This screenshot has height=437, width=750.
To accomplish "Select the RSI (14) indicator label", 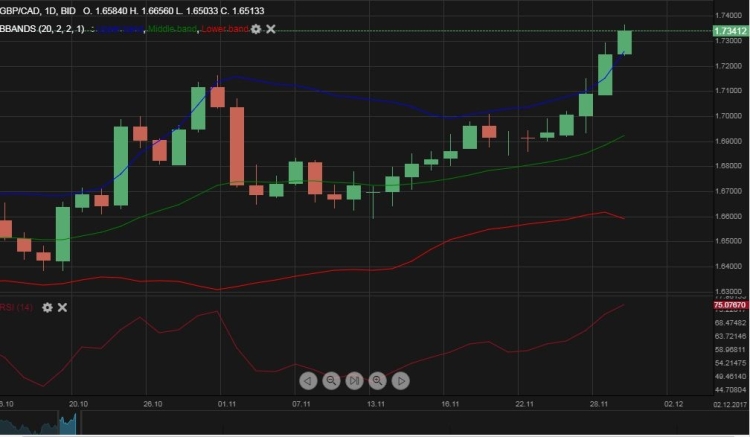I will (17, 307).
